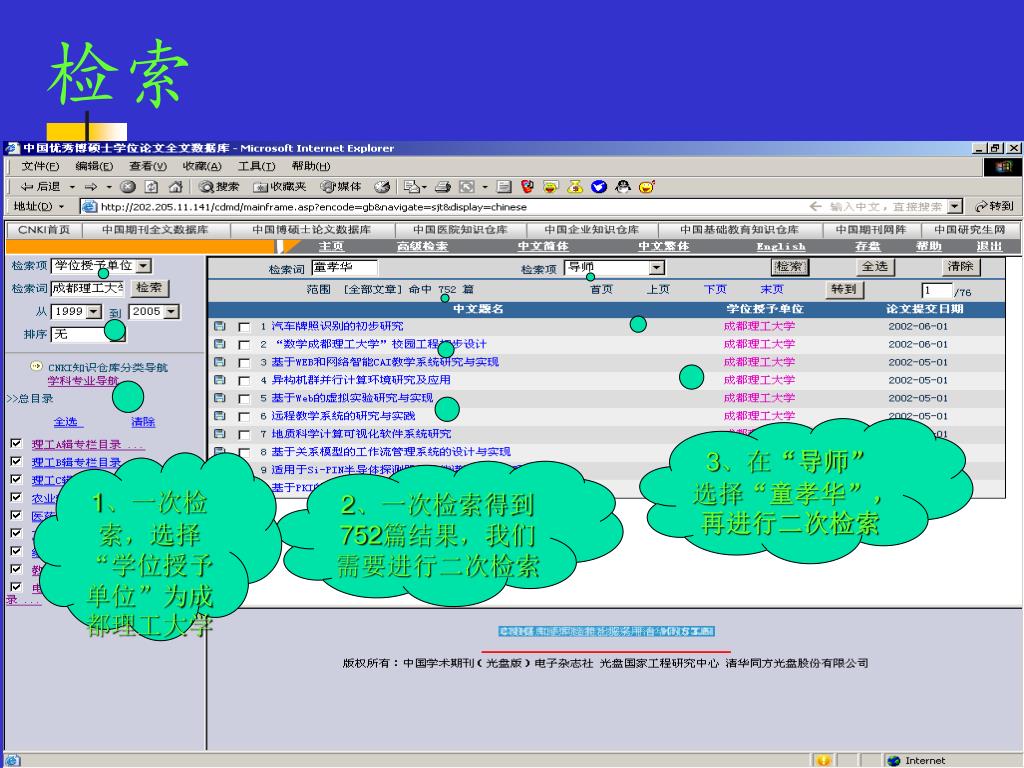Check the box for result 2 校园工程
The height and width of the screenshot is (768, 1024).
tap(244, 345)
